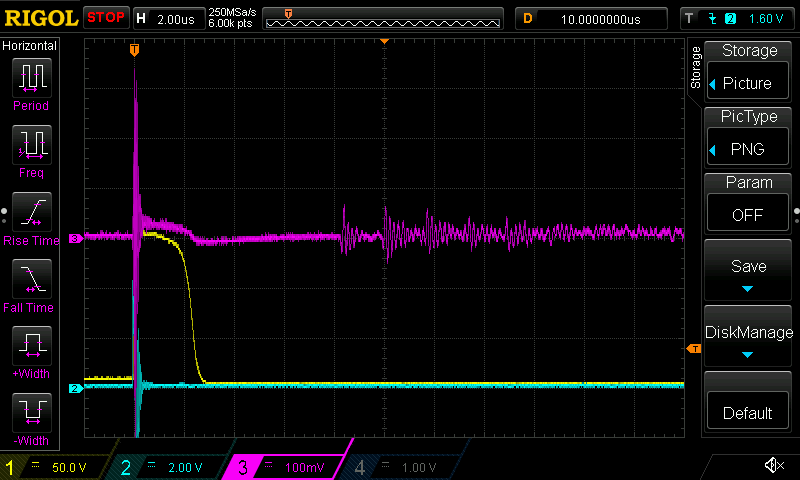Click the trigger level T marker at right edge
This screenshot has height=480, width=800.
(x=694, y=348)
